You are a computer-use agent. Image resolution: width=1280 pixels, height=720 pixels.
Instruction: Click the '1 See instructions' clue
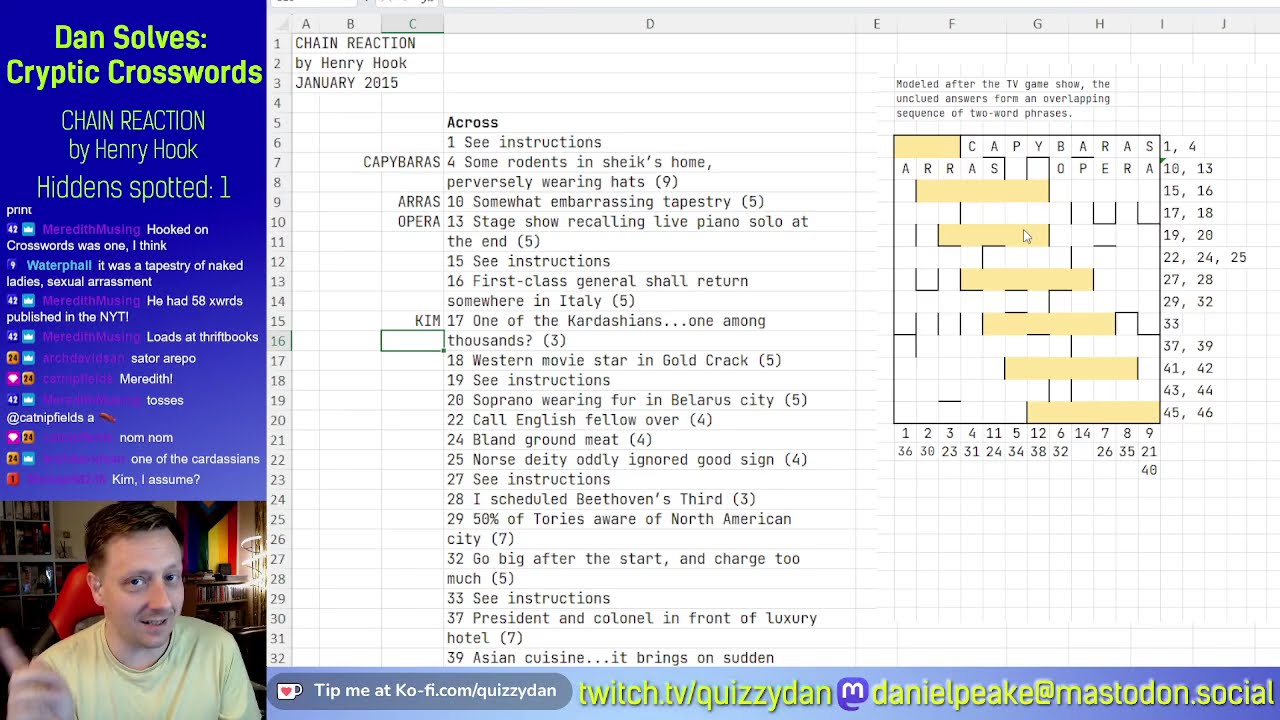coord(524,142)
